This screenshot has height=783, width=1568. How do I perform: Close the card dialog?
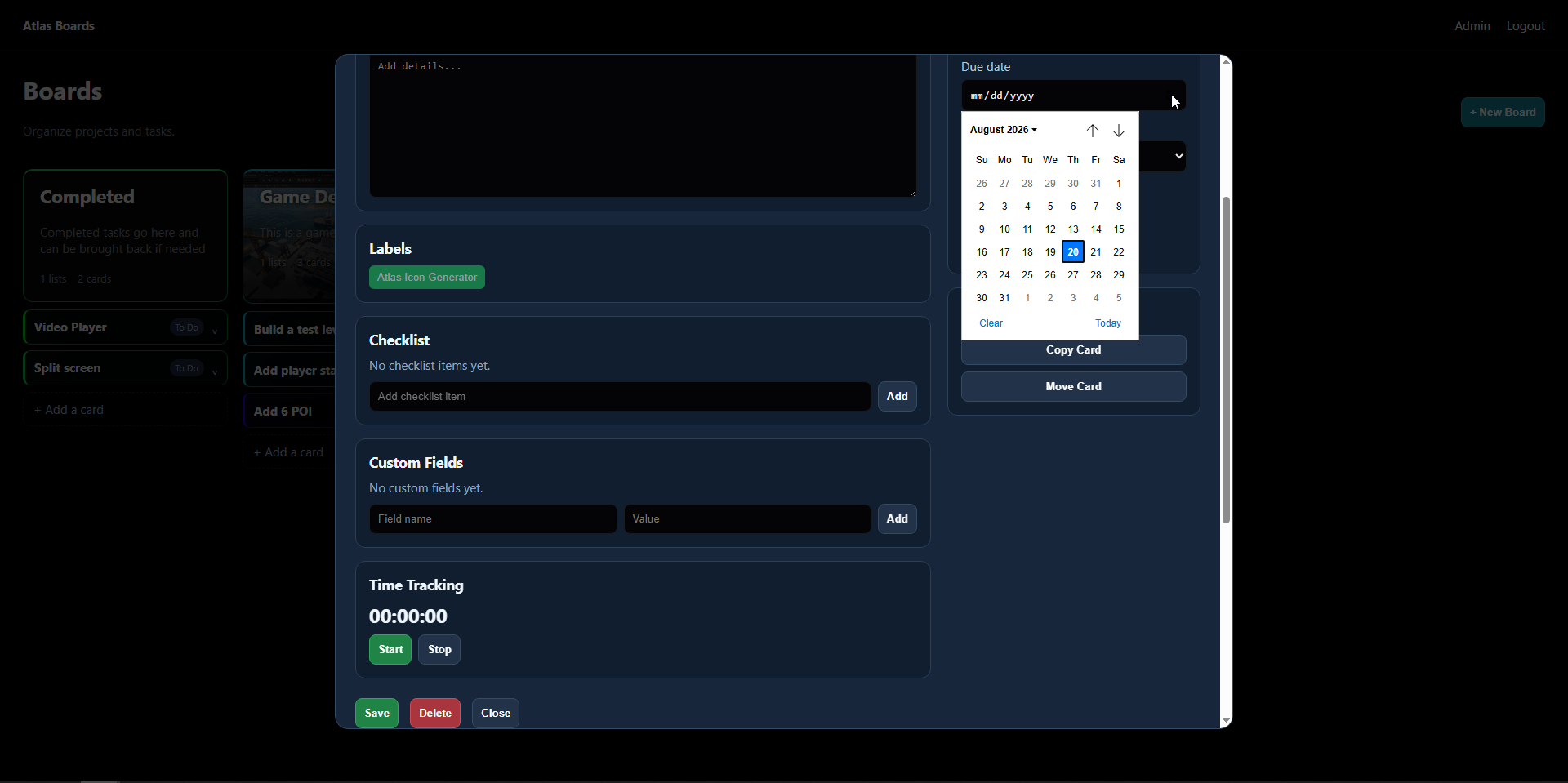496,714
